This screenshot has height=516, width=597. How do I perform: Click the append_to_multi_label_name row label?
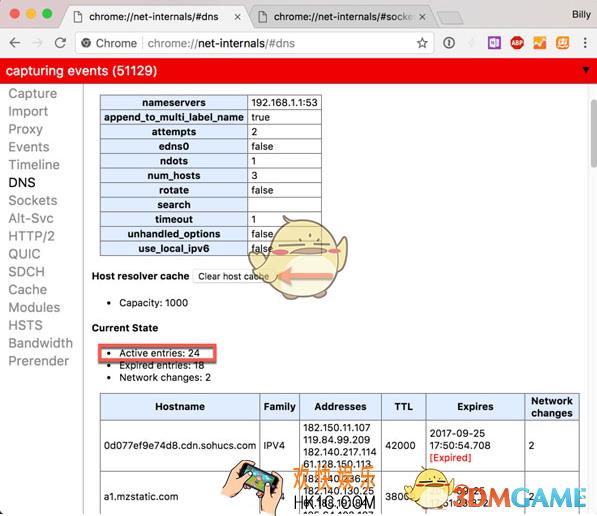174,117
